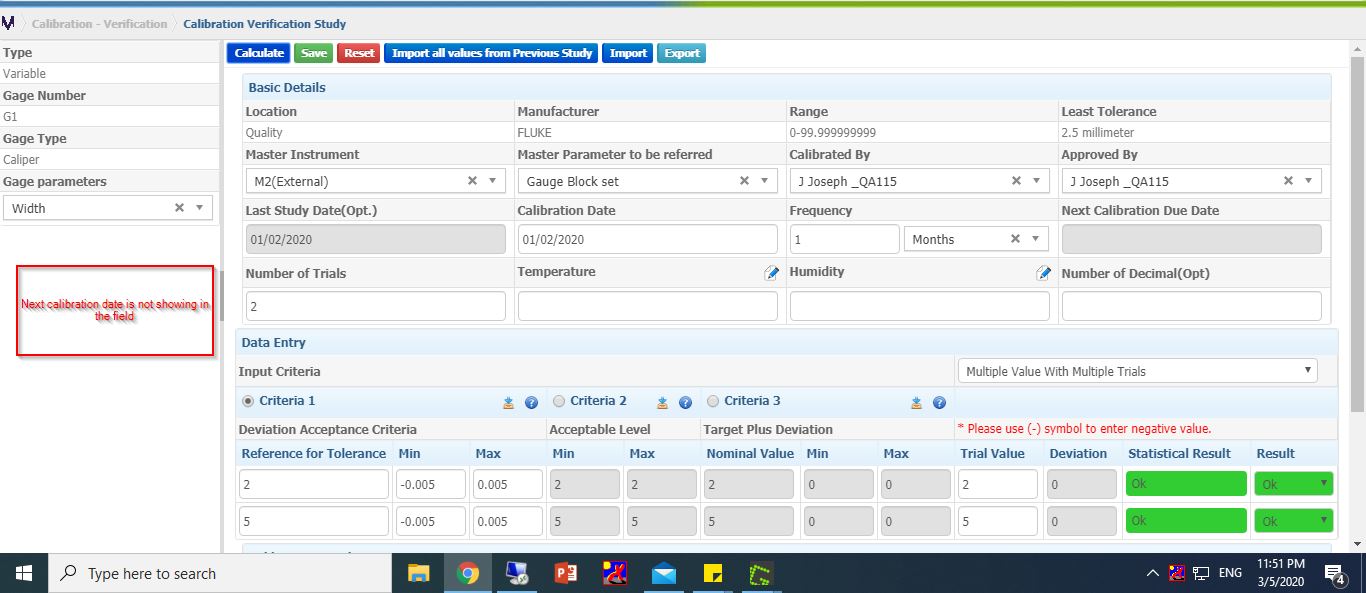Open Chrome from the taskbar
The image size is (1366, 593).
point(467,573)
